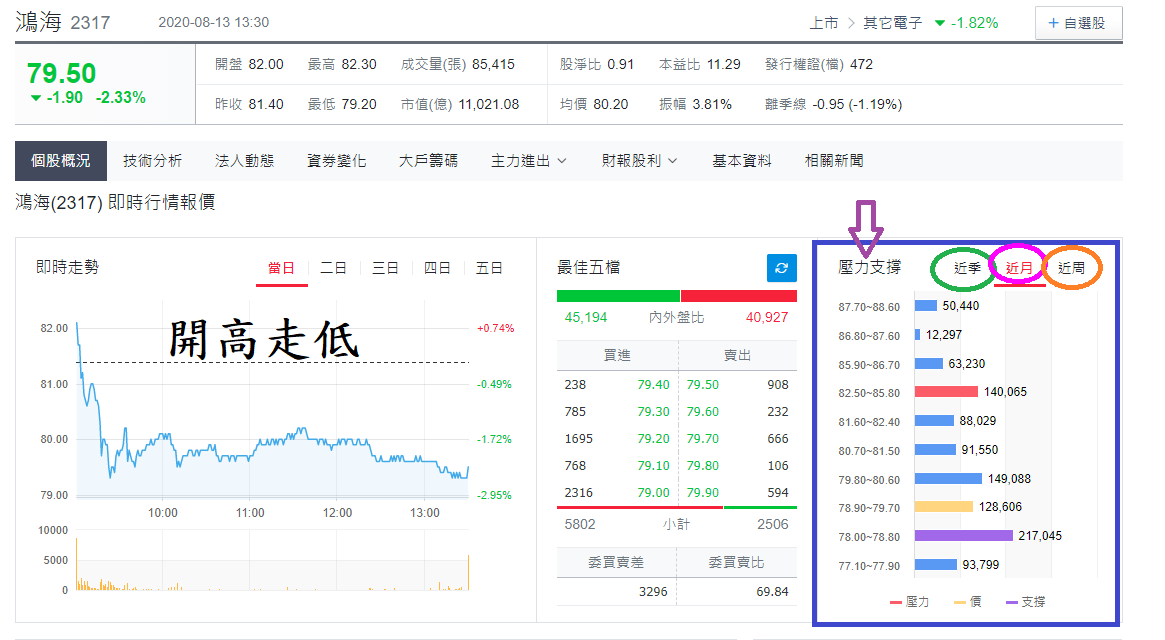The height and width of the screenshot is (640, 1165).
Task: Click the 發行權證(檔) 472 figure
Action: [x=861, y=65]
